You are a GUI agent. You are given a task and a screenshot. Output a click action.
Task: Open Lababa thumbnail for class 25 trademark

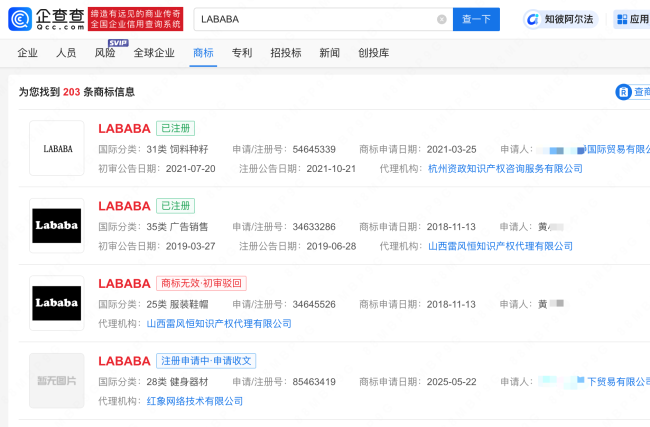[57, 303]
